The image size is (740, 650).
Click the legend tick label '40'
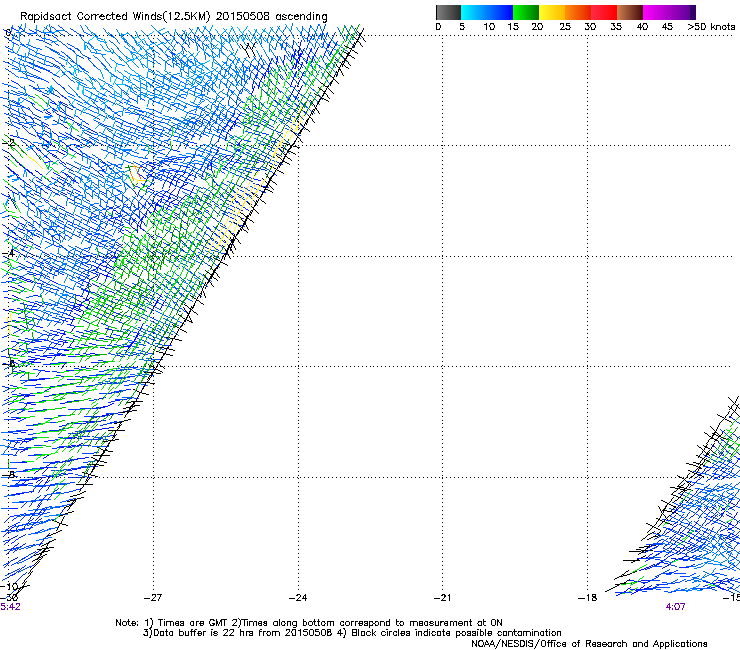coord(642,27)
